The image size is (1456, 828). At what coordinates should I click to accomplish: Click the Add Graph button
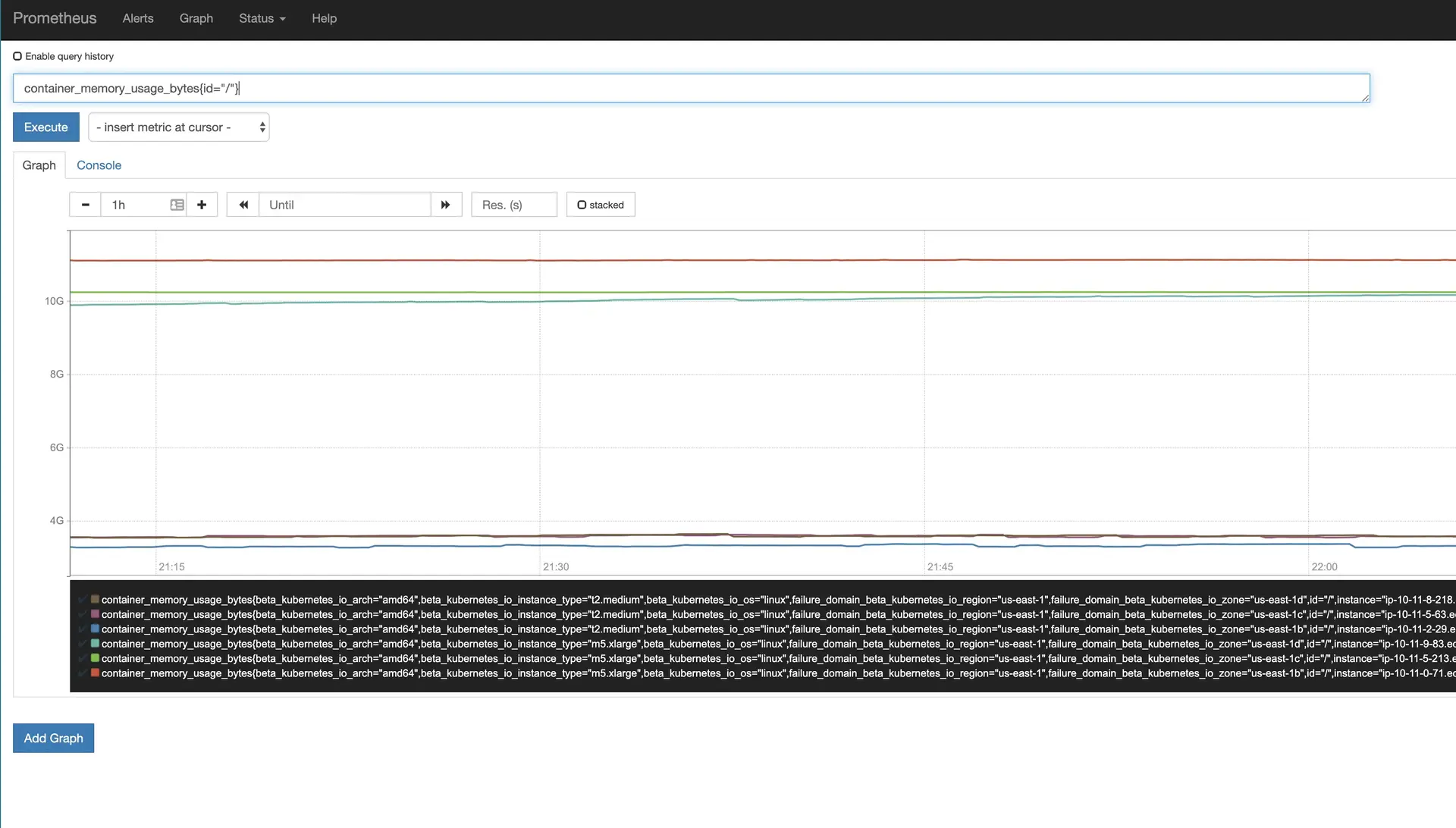point(53,737)
